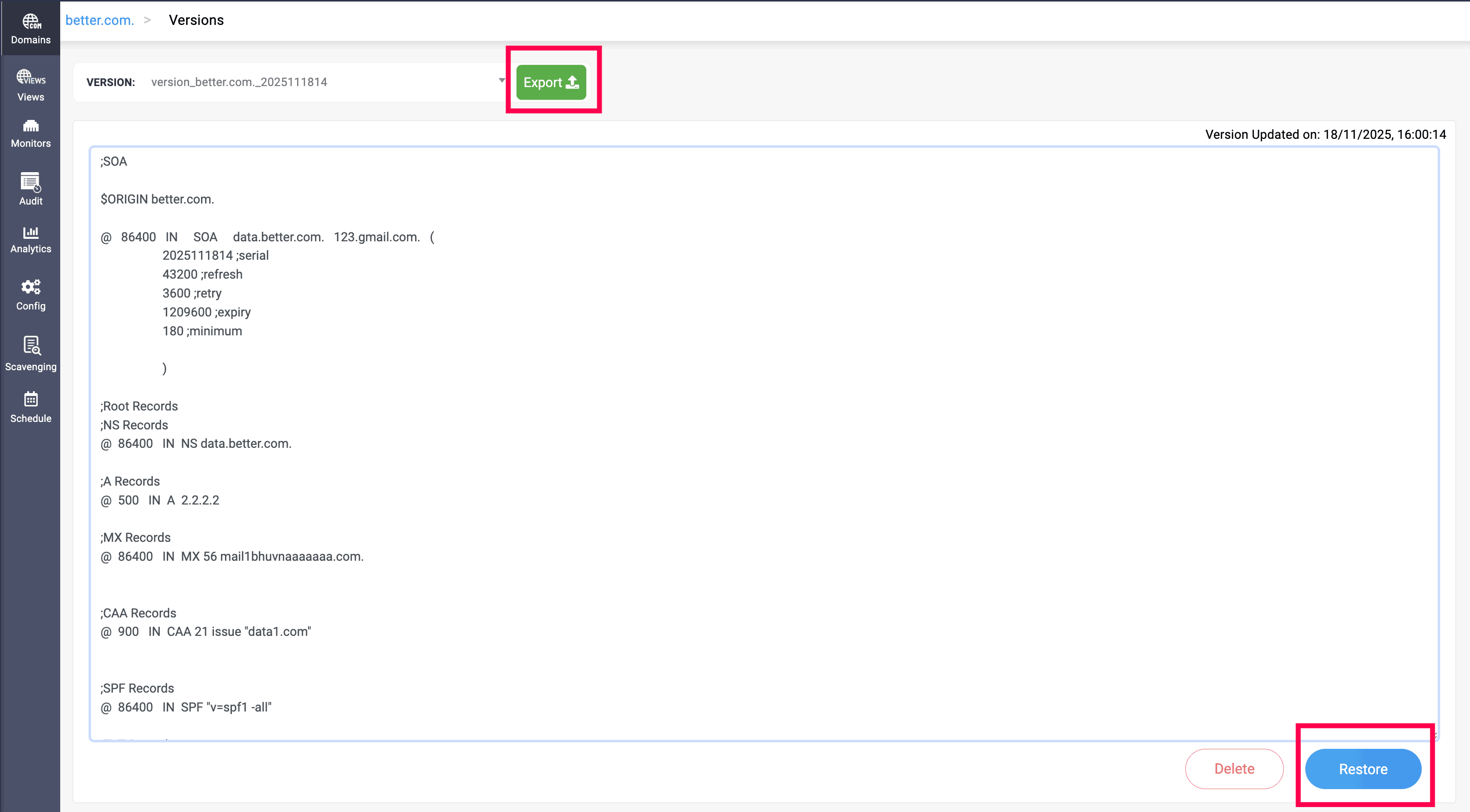Click the better.com. breadcrumb link
Image resolution: width=1470 pixels, height=812 pixels.
point(100,20)
